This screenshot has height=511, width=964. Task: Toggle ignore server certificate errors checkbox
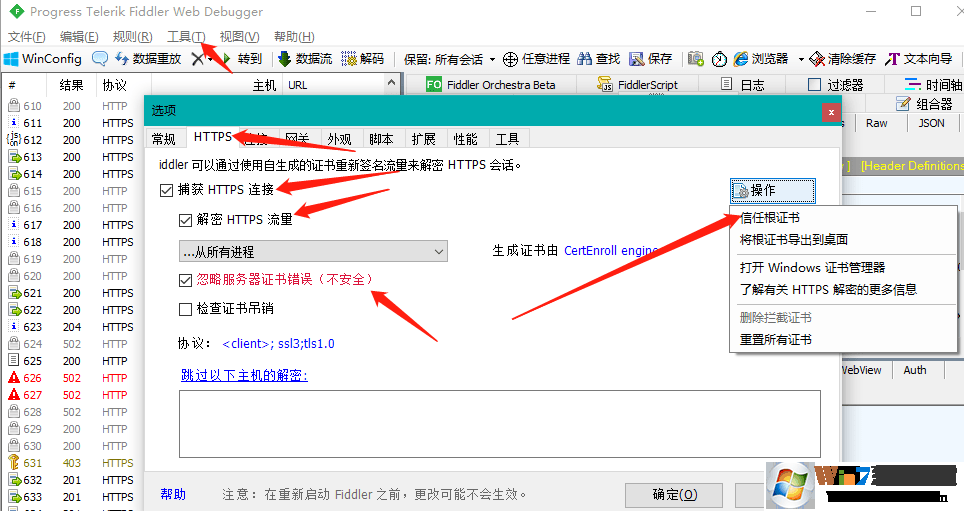[185, 280]
